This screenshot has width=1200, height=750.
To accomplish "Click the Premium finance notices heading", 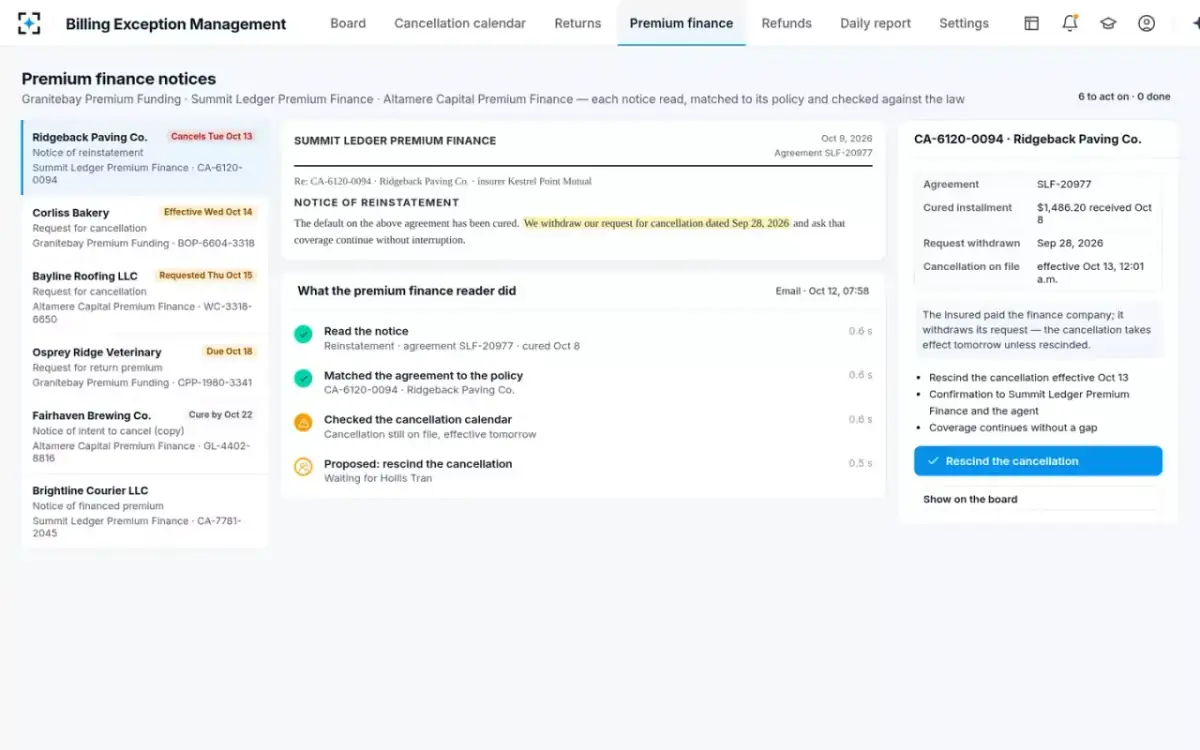I will pos(119,79).
